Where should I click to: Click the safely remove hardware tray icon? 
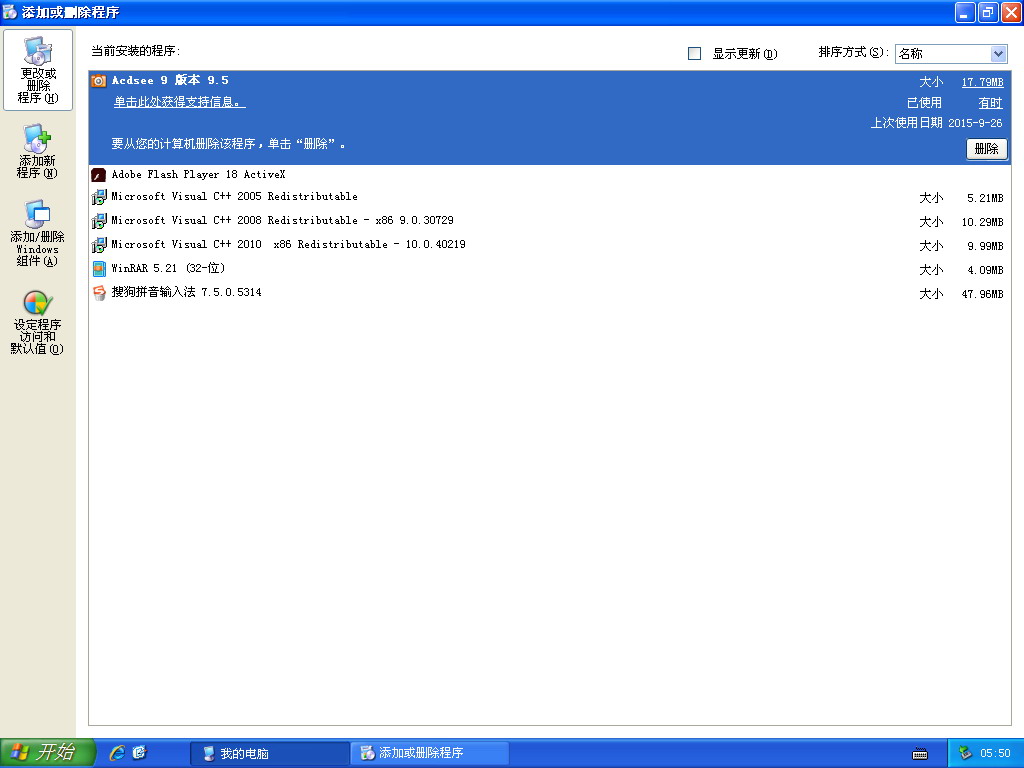click(x=965, y=753)
